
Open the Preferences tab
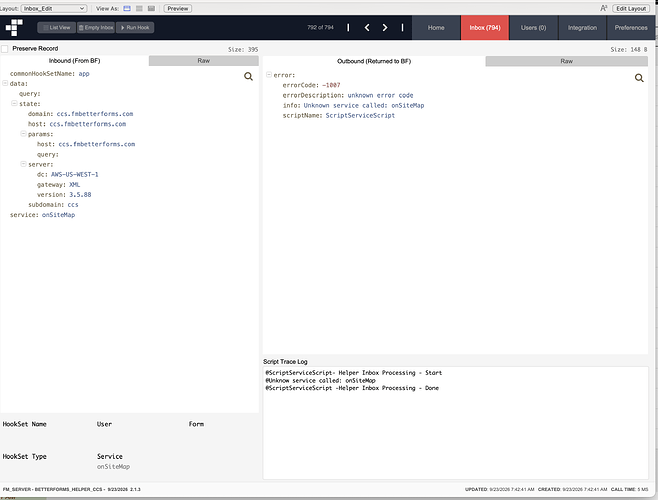[631, 28]
